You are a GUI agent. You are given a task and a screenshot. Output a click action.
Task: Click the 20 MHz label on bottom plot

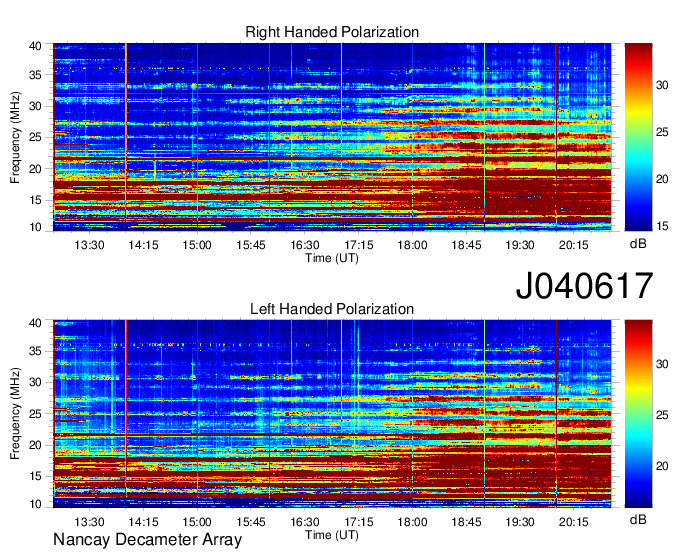coord(35,445)
